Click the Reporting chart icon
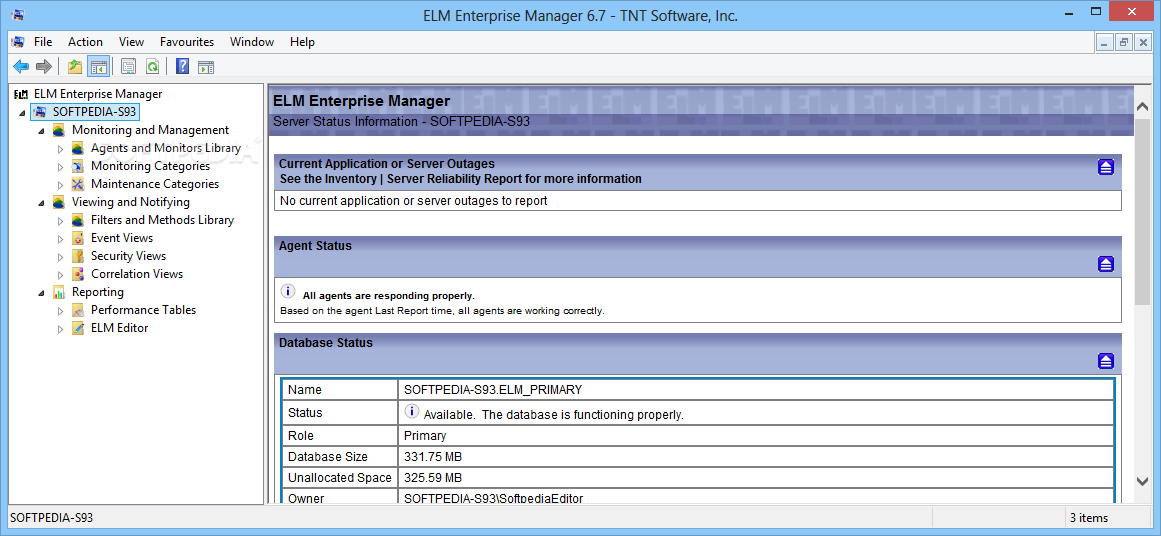 click(x=58, y=292)
